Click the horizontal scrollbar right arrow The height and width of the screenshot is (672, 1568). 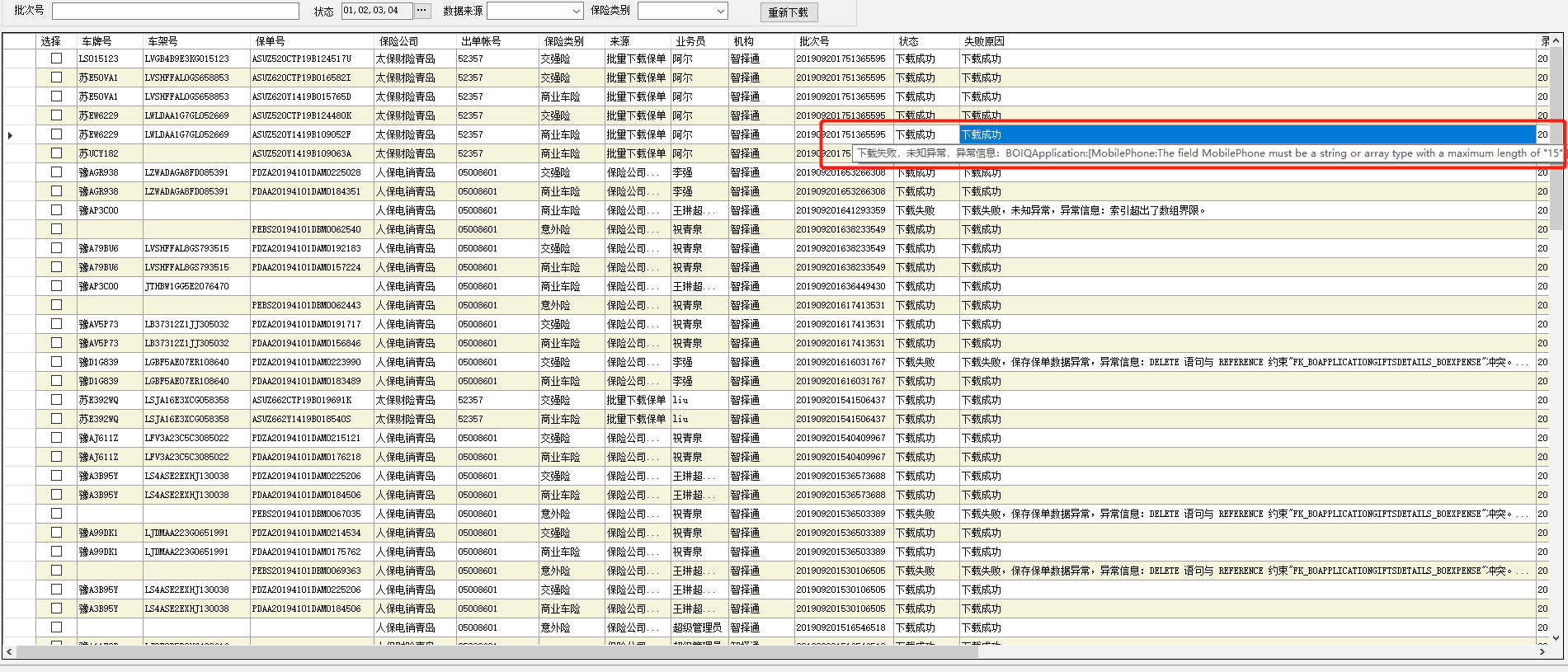(x=1542, y=651)
